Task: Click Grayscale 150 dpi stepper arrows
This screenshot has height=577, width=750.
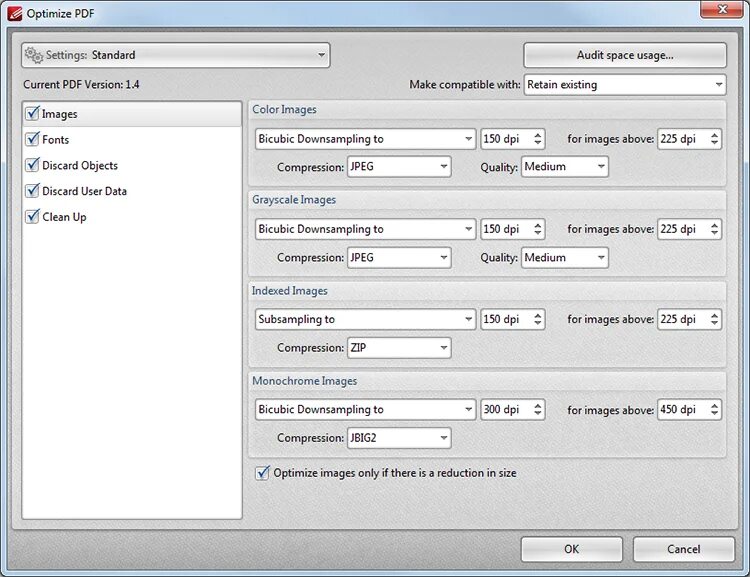Action: point(538,229)
